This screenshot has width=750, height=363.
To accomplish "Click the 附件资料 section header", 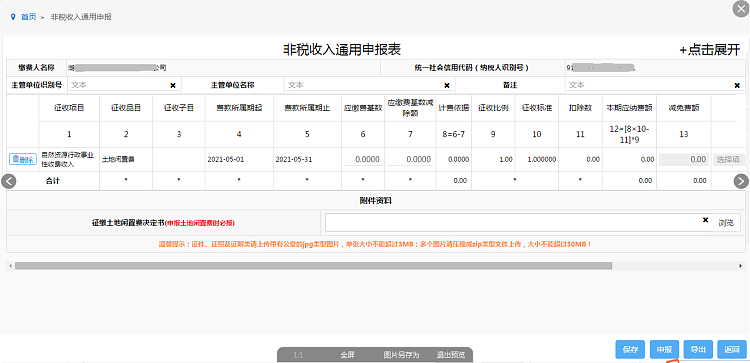I will click(x=375, y=201).
